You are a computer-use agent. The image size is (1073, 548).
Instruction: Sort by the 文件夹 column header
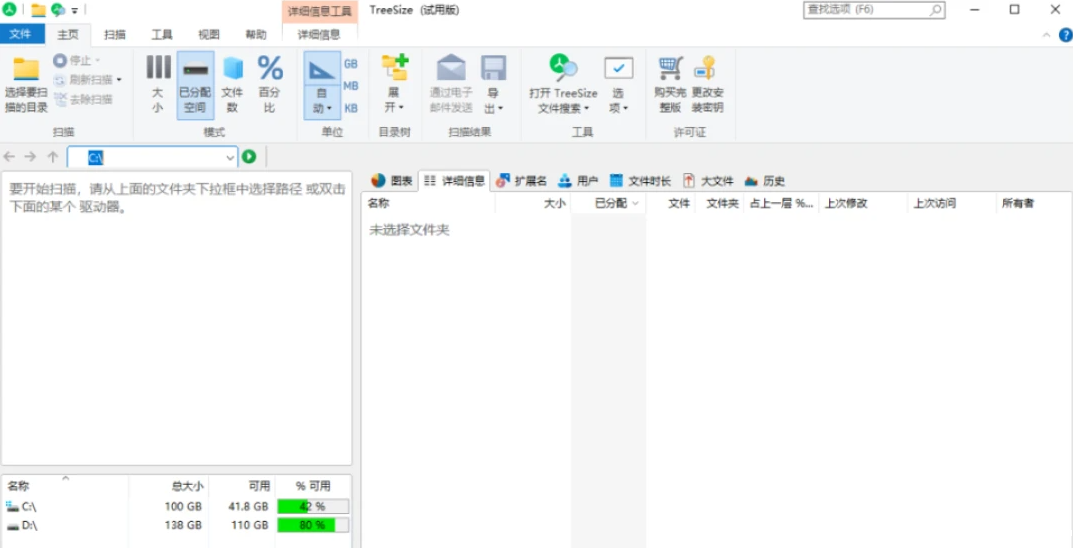(719, 203)
